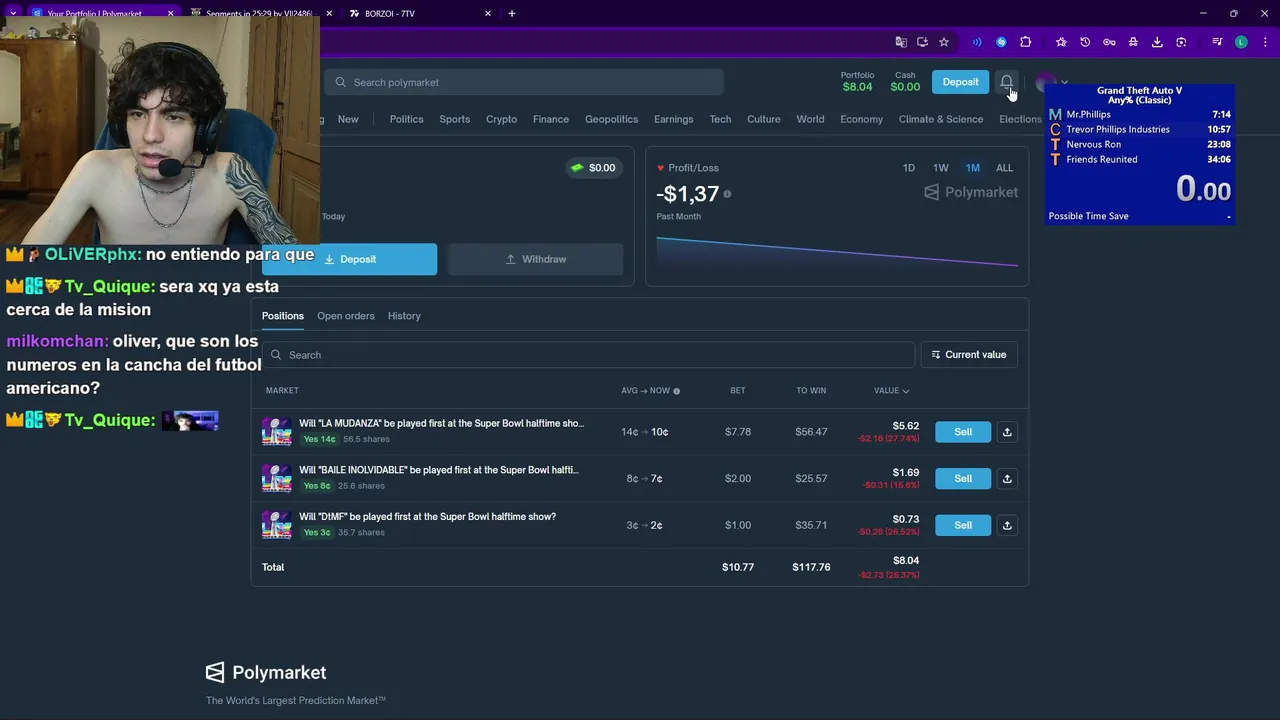Click the Withdraw button
The height and width of the screenshot is (720, 1280).
coord(535,259)
